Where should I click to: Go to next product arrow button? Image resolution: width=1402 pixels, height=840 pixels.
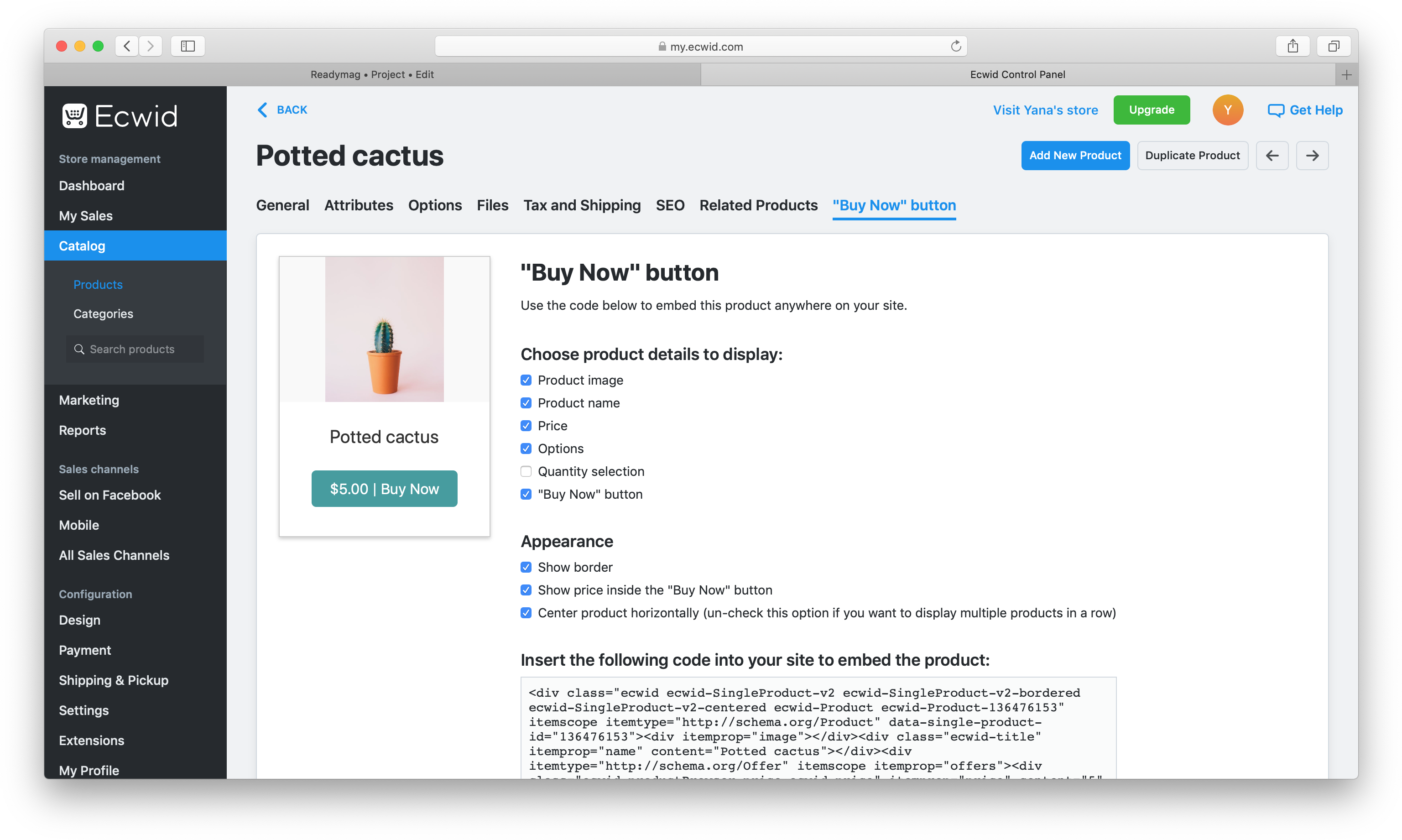click(x=1312, y=156)
